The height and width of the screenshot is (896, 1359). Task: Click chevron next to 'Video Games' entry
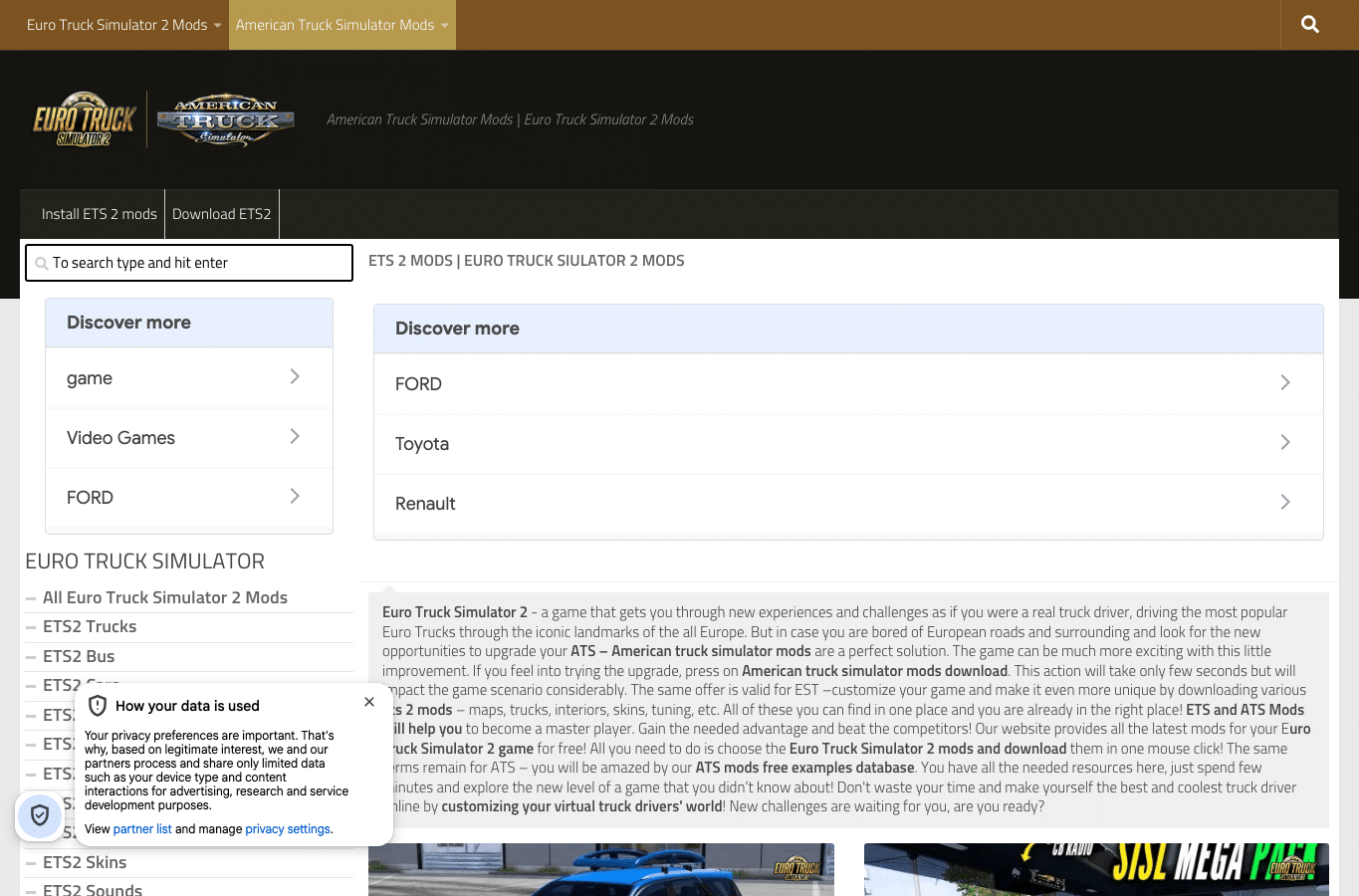point(295,436)
